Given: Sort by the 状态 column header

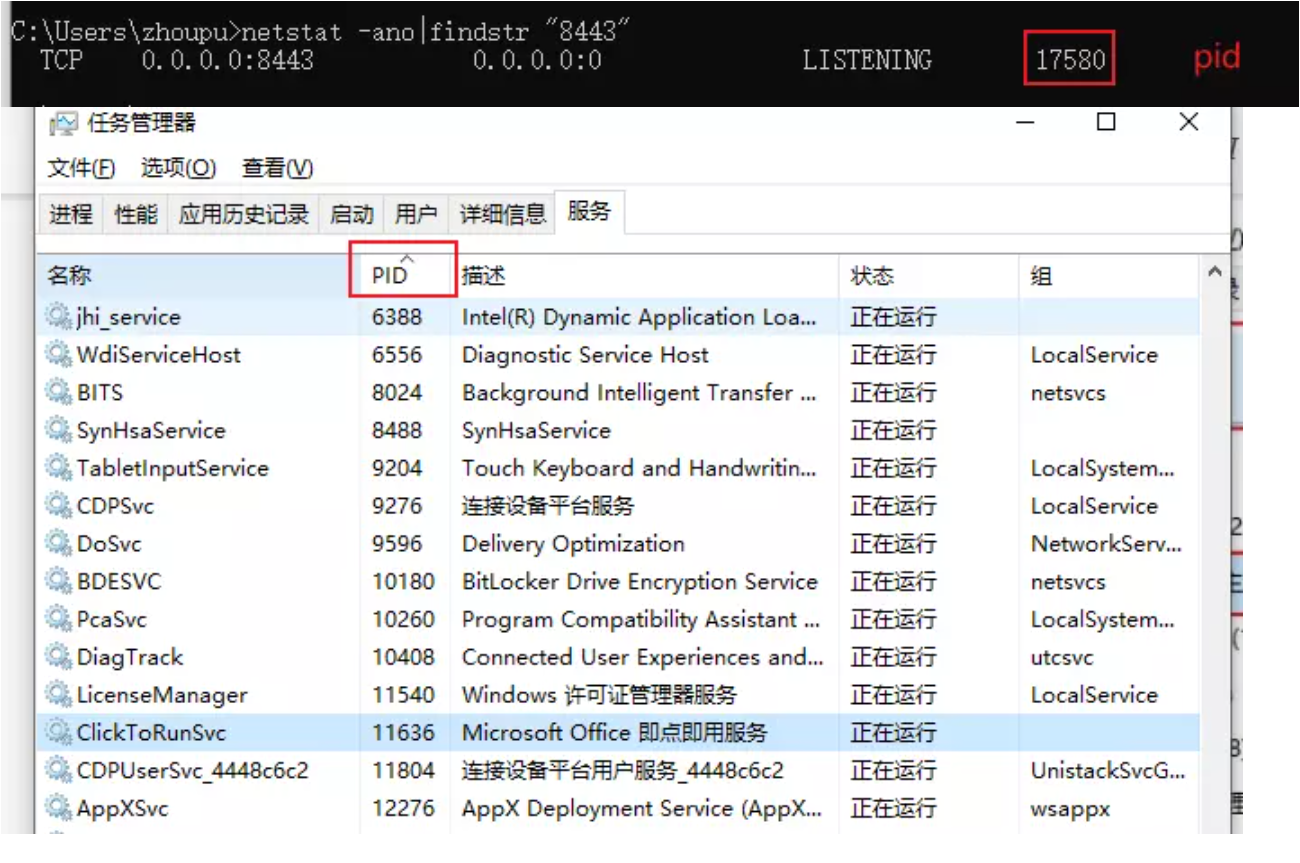Looking at the screenshot, I should 872,276.
